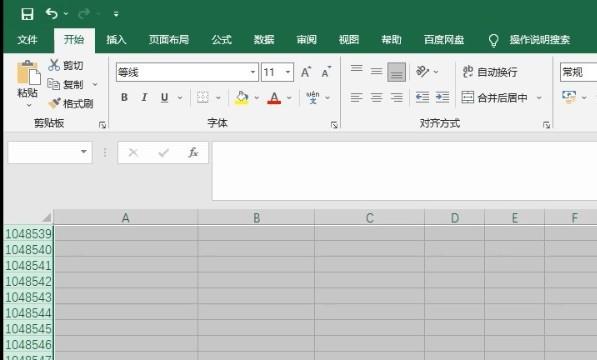Viewport: 597px width, 360px height.
Task: Open the undo history dropdown arrow
Action: point(66,14)
